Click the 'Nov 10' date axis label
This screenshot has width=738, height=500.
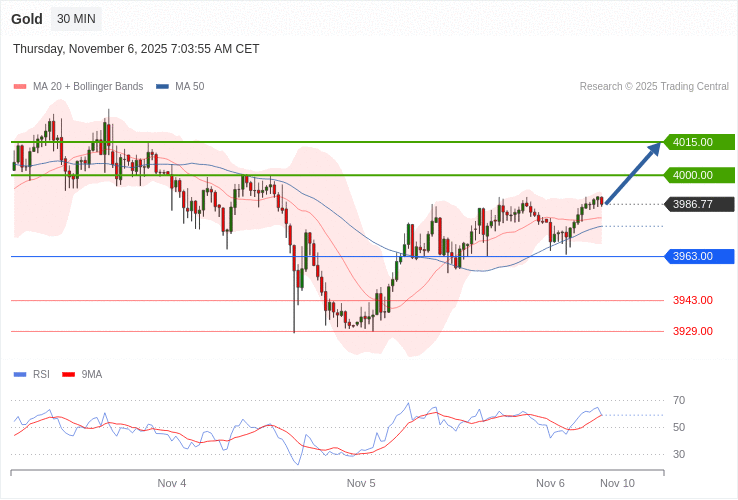pos(618,484)
